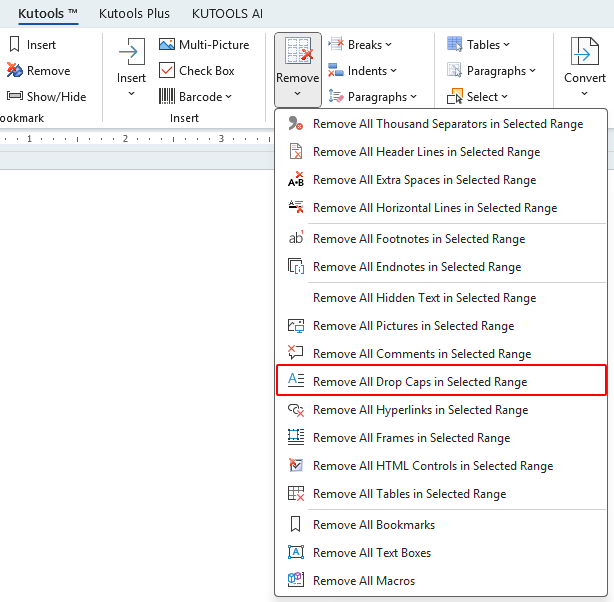614x602 pixels.
Task: Choose Remove All Bookmarks menu item
Action: (441, 524)
